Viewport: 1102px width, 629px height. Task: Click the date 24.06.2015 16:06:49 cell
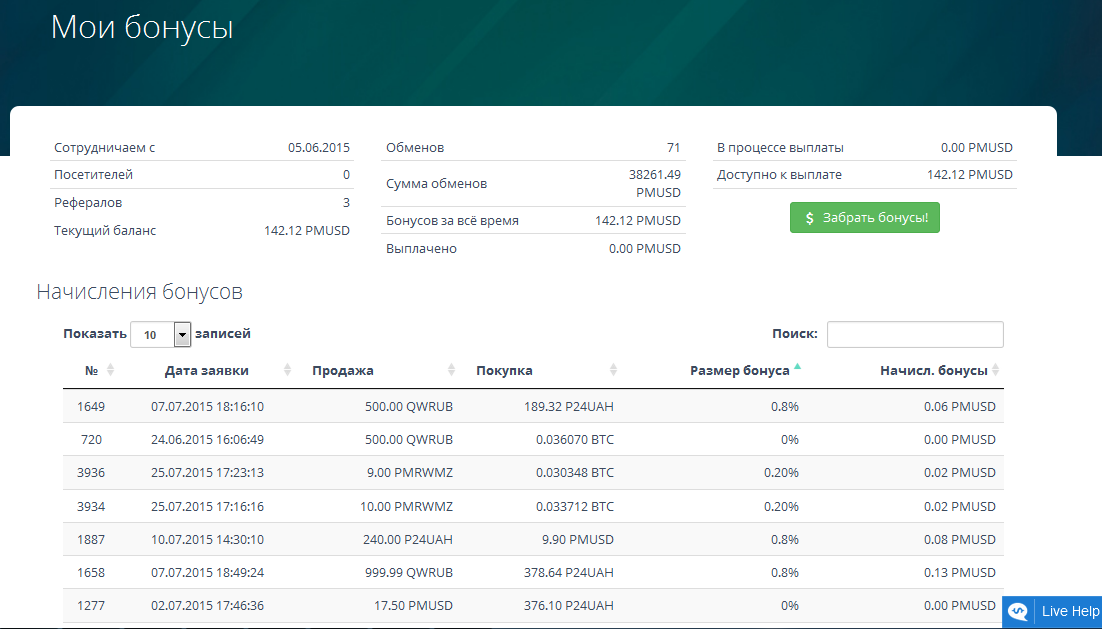tap(207, 440)
